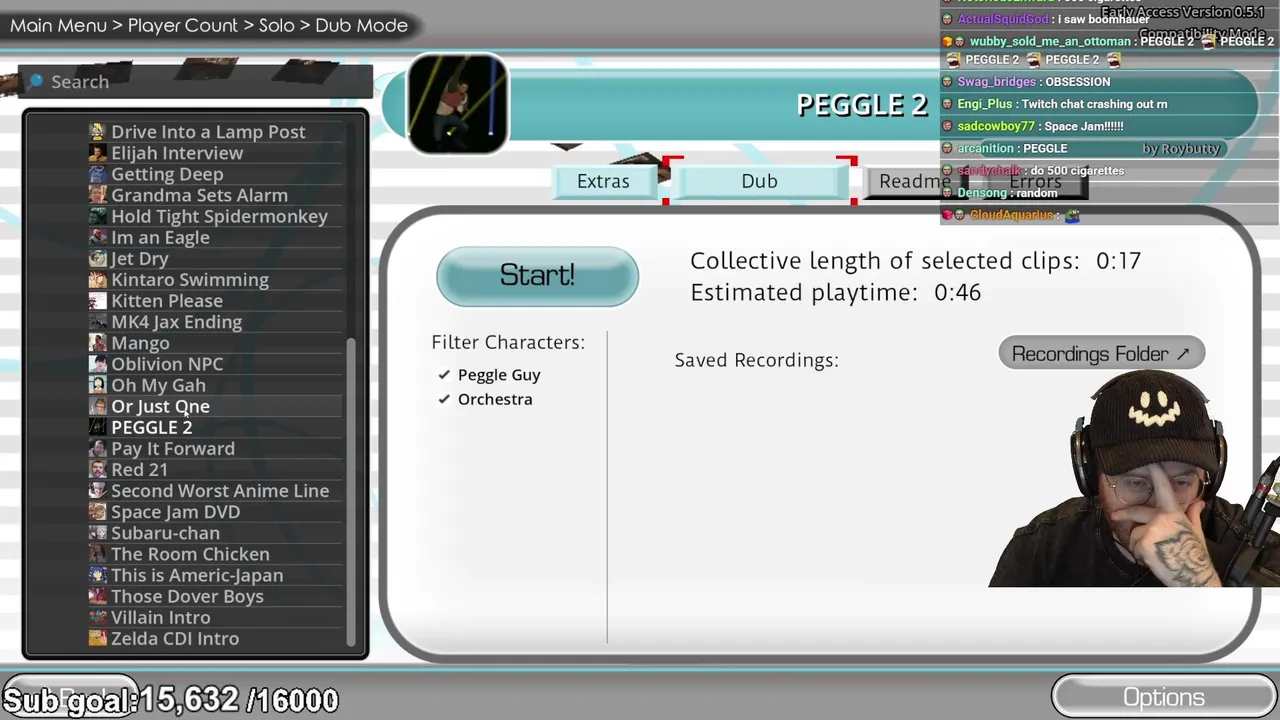Click the Subaru-chan clip icon
This screenshot has width=1280, height=720.
[x=97, y=533]
